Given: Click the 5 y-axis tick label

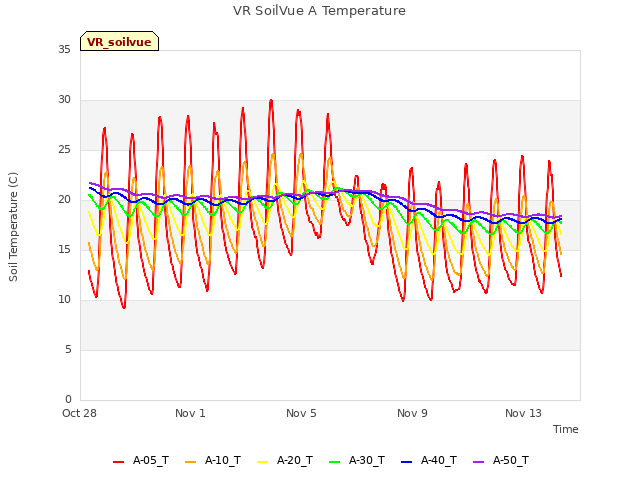Looking at the screenshot, I should point(68,349).
